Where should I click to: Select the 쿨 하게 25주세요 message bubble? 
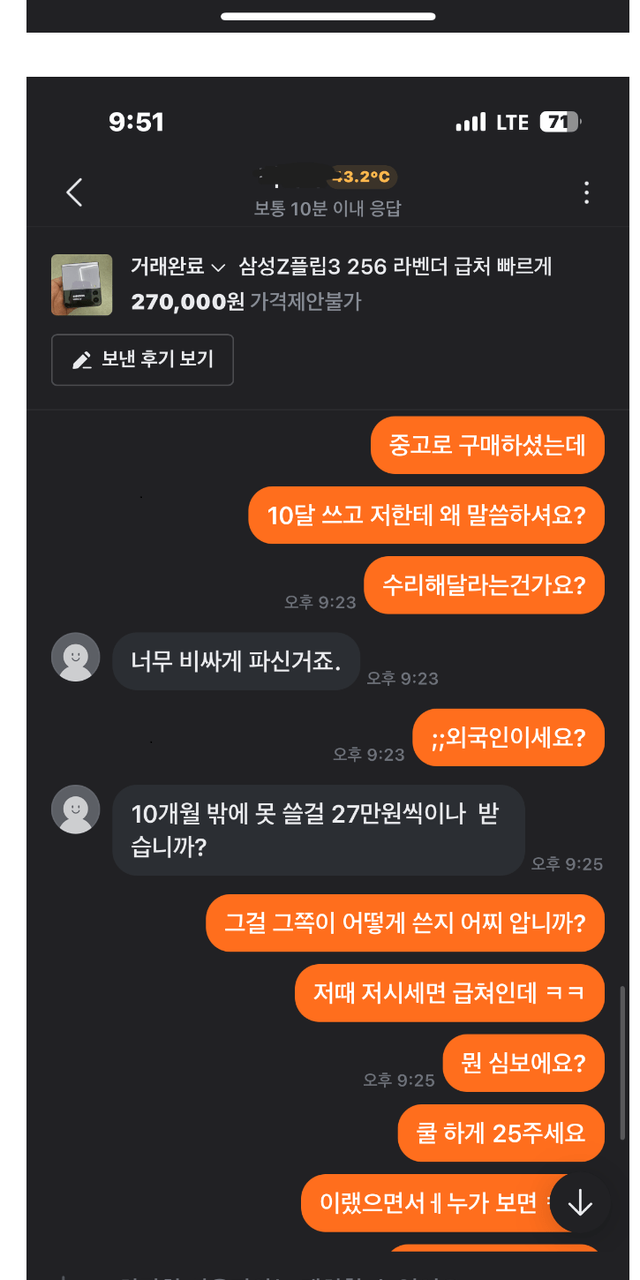[502, 1133]
